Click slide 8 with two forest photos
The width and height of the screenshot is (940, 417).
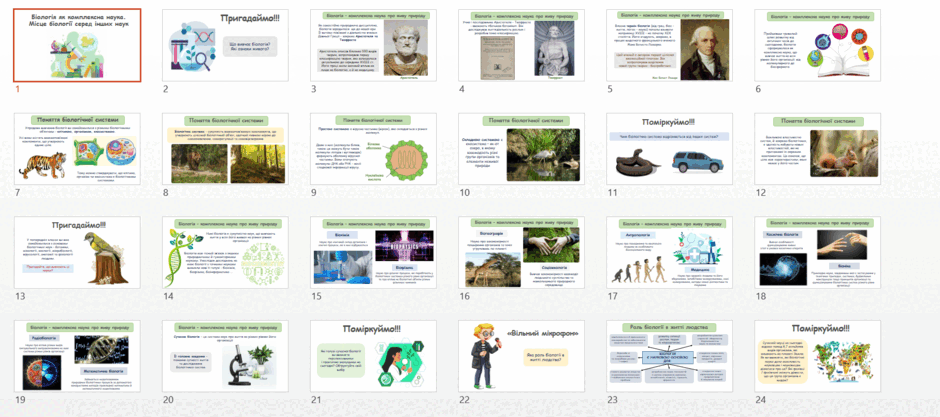225,149
